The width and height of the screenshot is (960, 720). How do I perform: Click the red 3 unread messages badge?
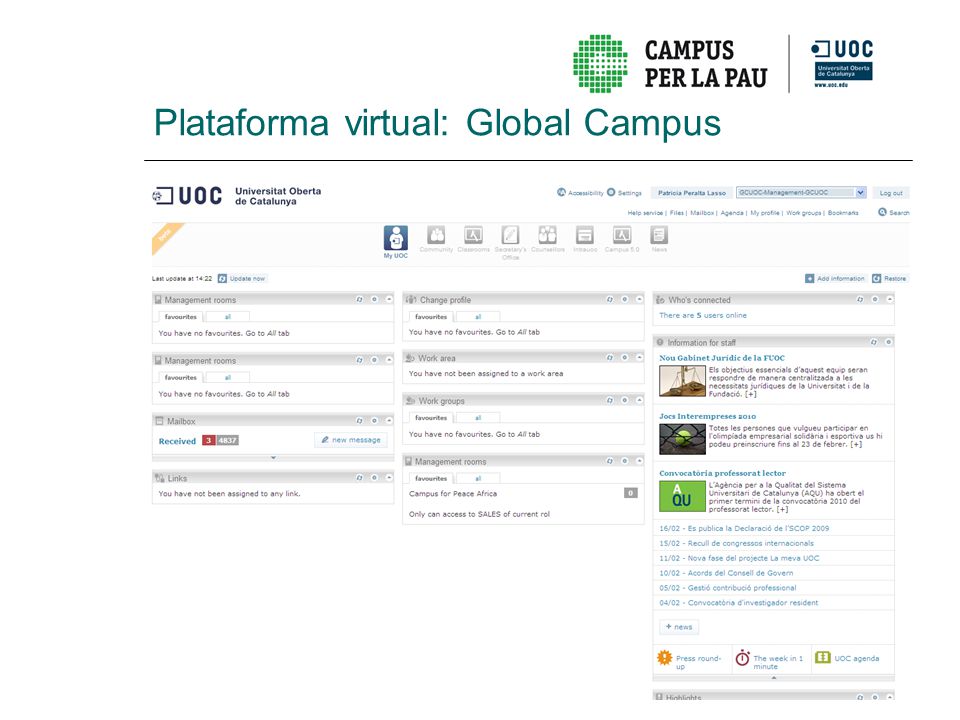(208, 440)
